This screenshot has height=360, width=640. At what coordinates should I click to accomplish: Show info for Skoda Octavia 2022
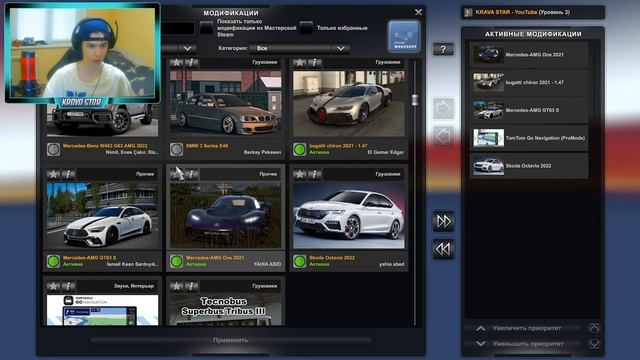click(314, 174)
